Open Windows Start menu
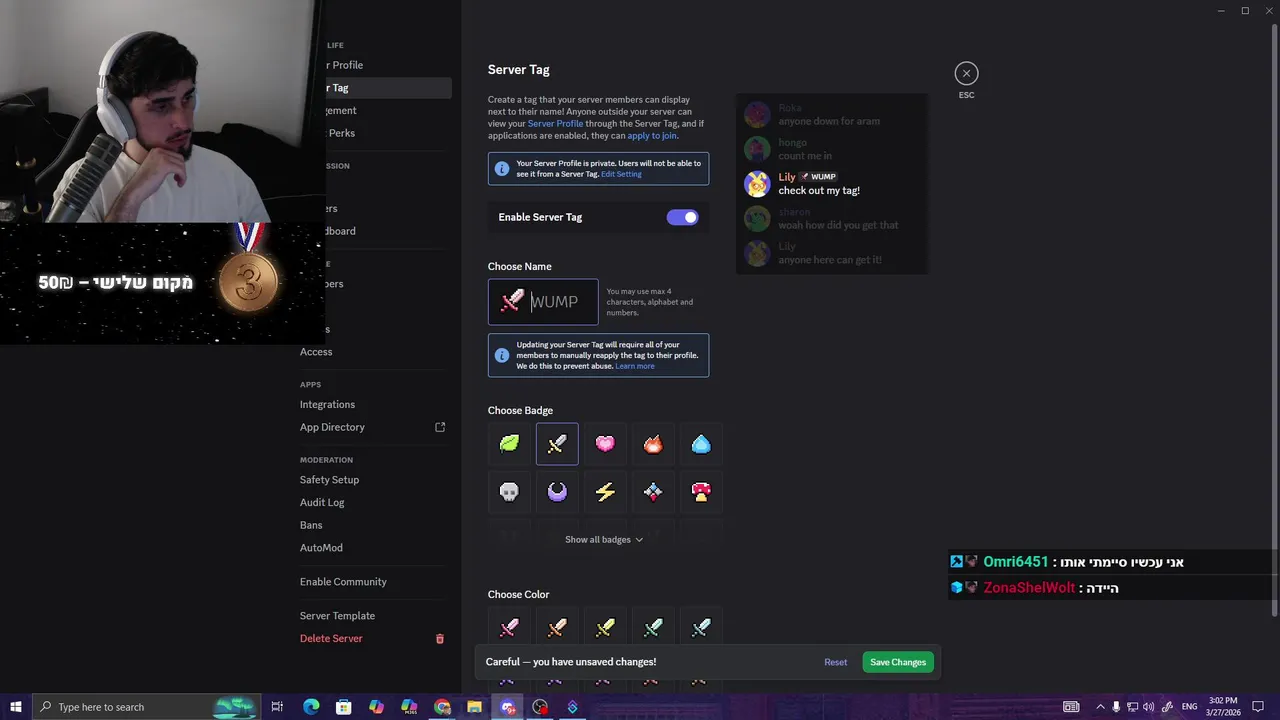 click(x=15, y=707)
